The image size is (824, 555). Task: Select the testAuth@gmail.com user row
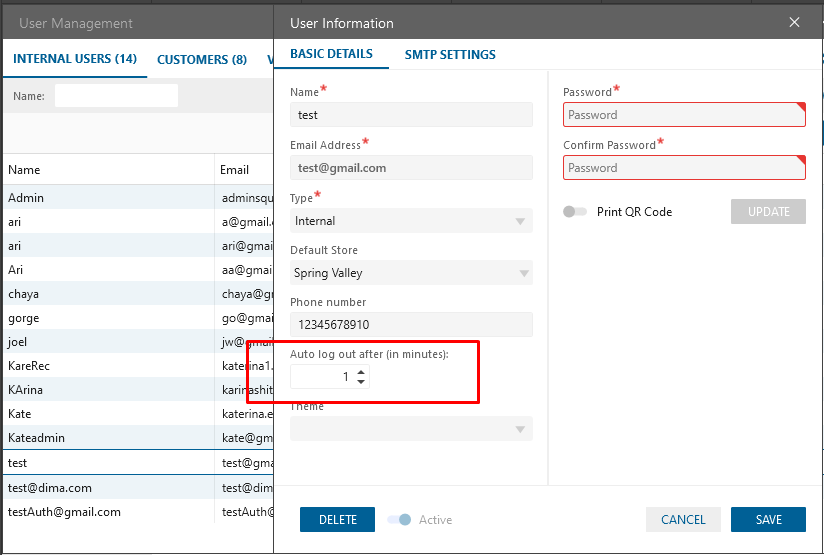(138, 512)
